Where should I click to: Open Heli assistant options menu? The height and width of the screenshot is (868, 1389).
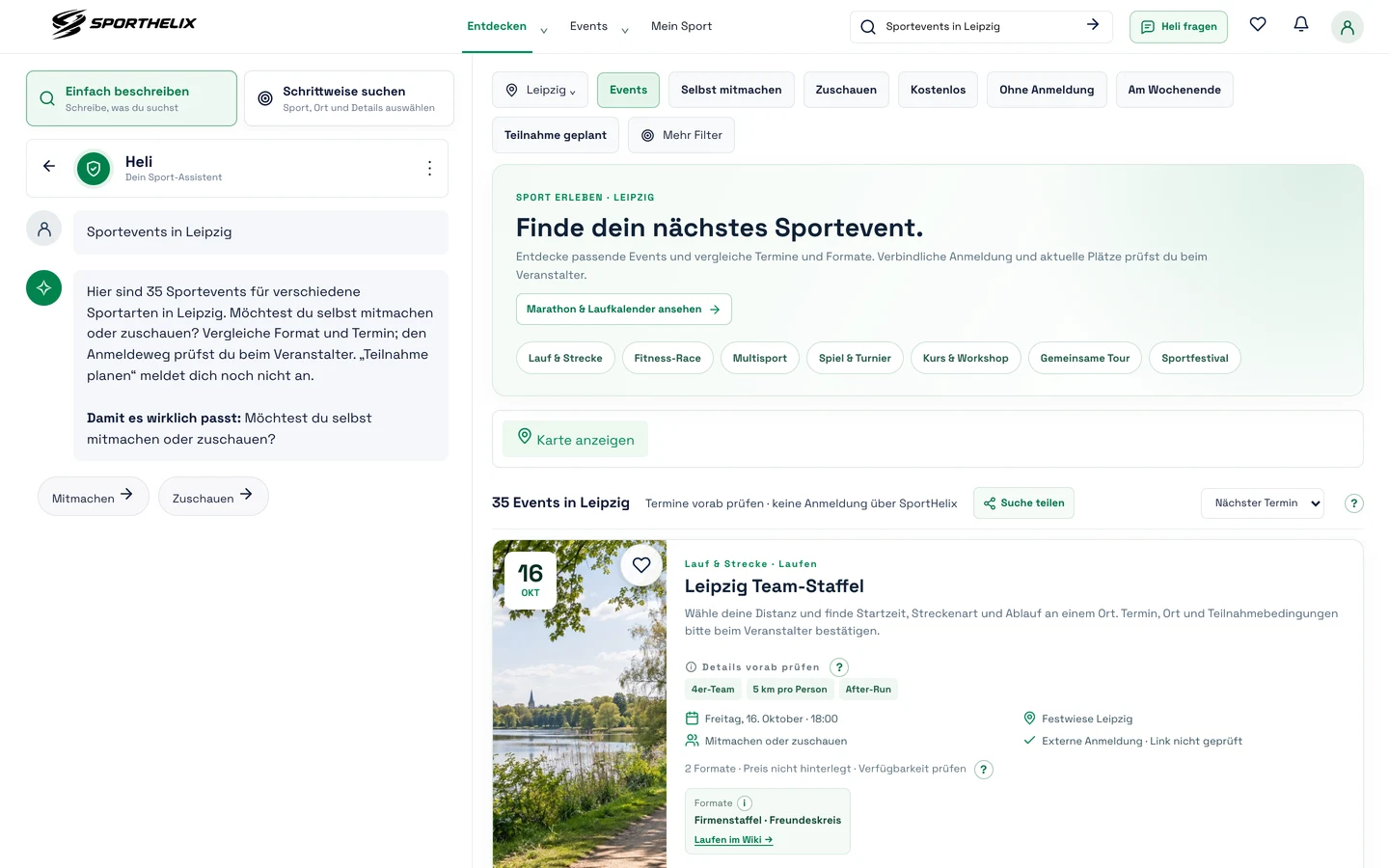429,168
